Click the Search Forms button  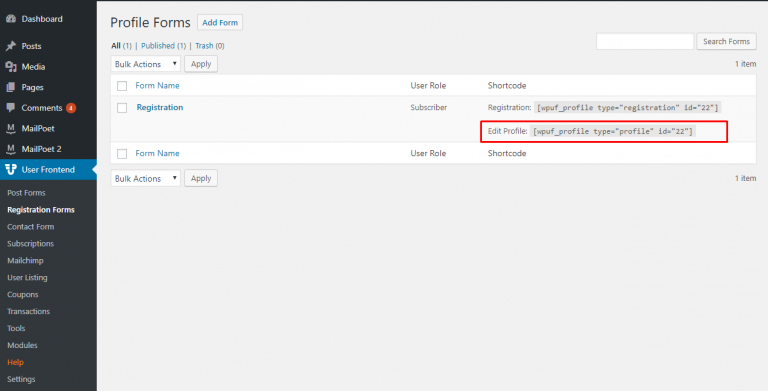tap(726, 42)
